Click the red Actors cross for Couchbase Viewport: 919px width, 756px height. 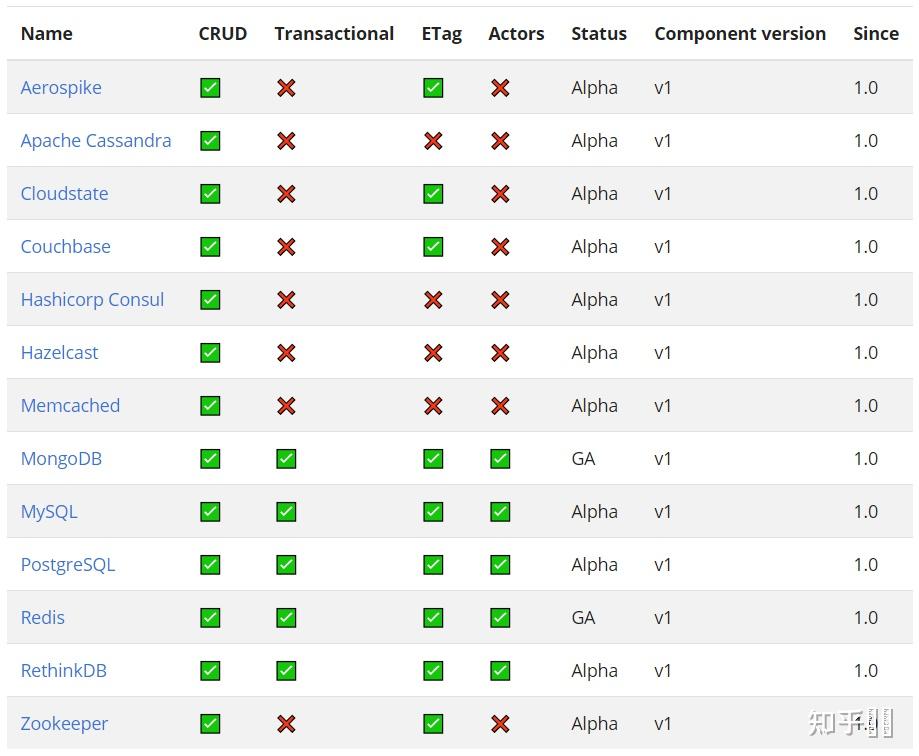coord(500,247)
